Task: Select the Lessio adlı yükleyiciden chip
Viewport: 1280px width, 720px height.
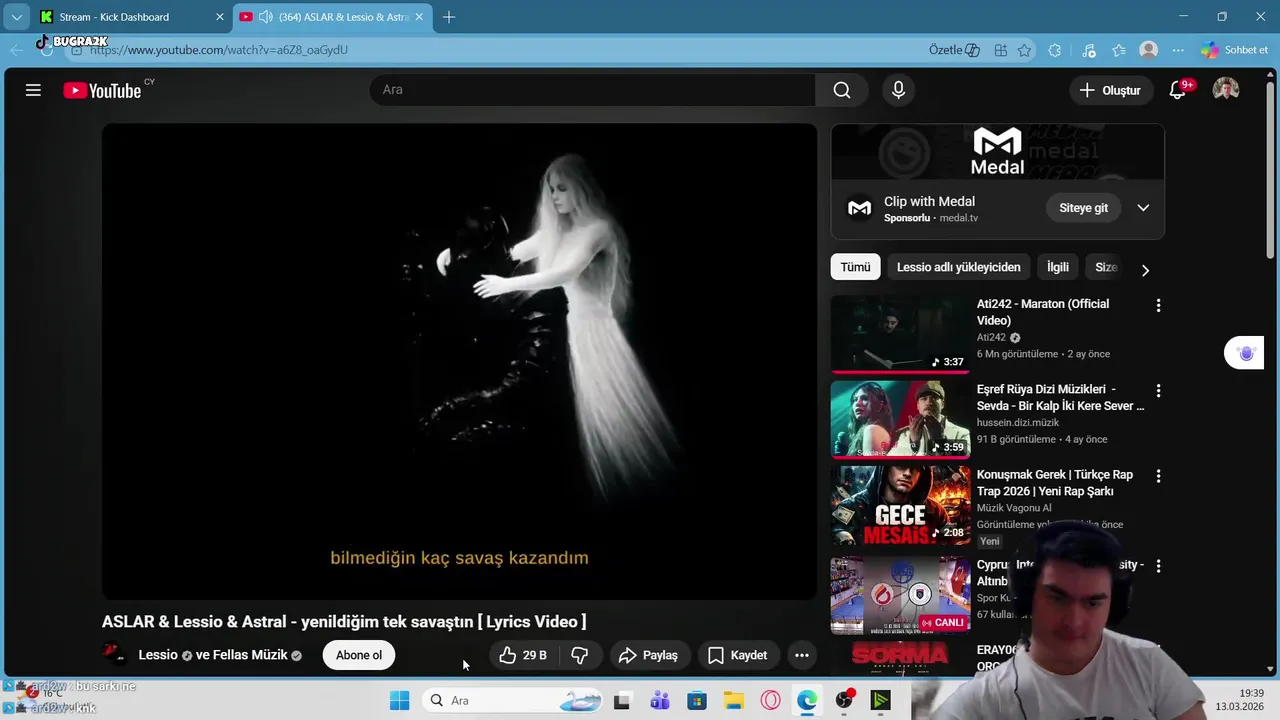Action: pos(958,267)
